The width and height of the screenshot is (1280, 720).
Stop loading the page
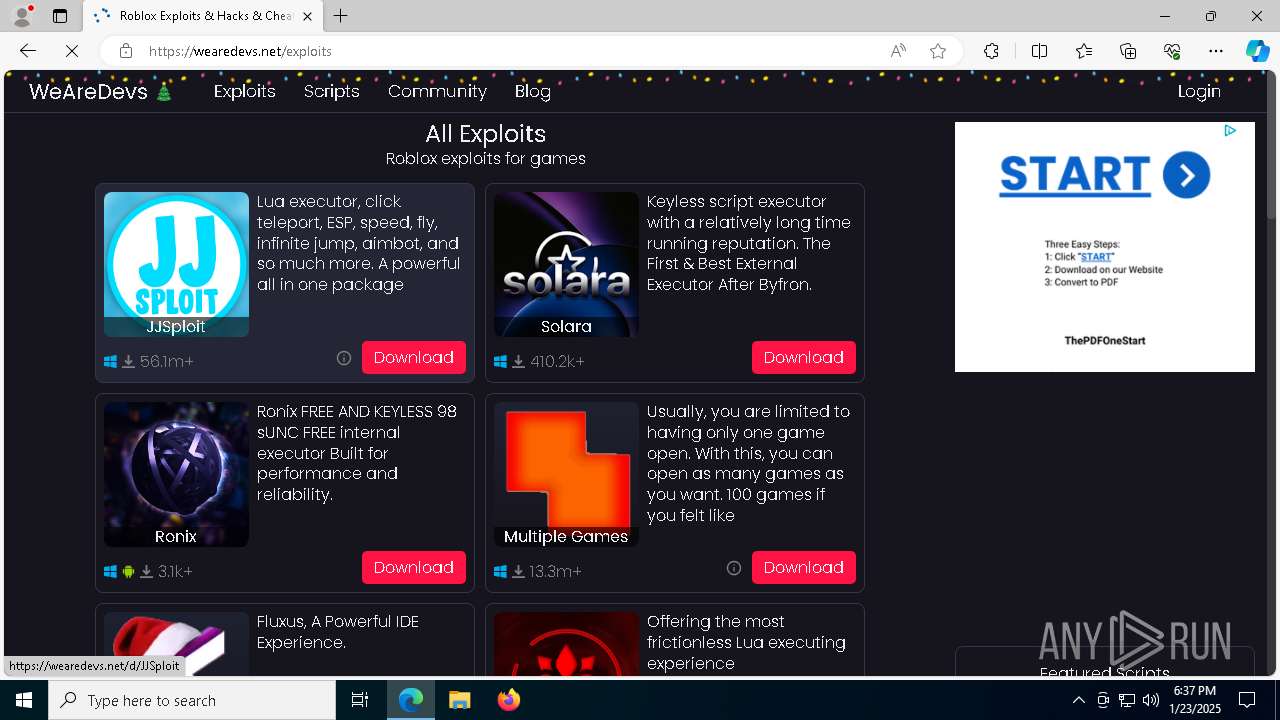72,51
